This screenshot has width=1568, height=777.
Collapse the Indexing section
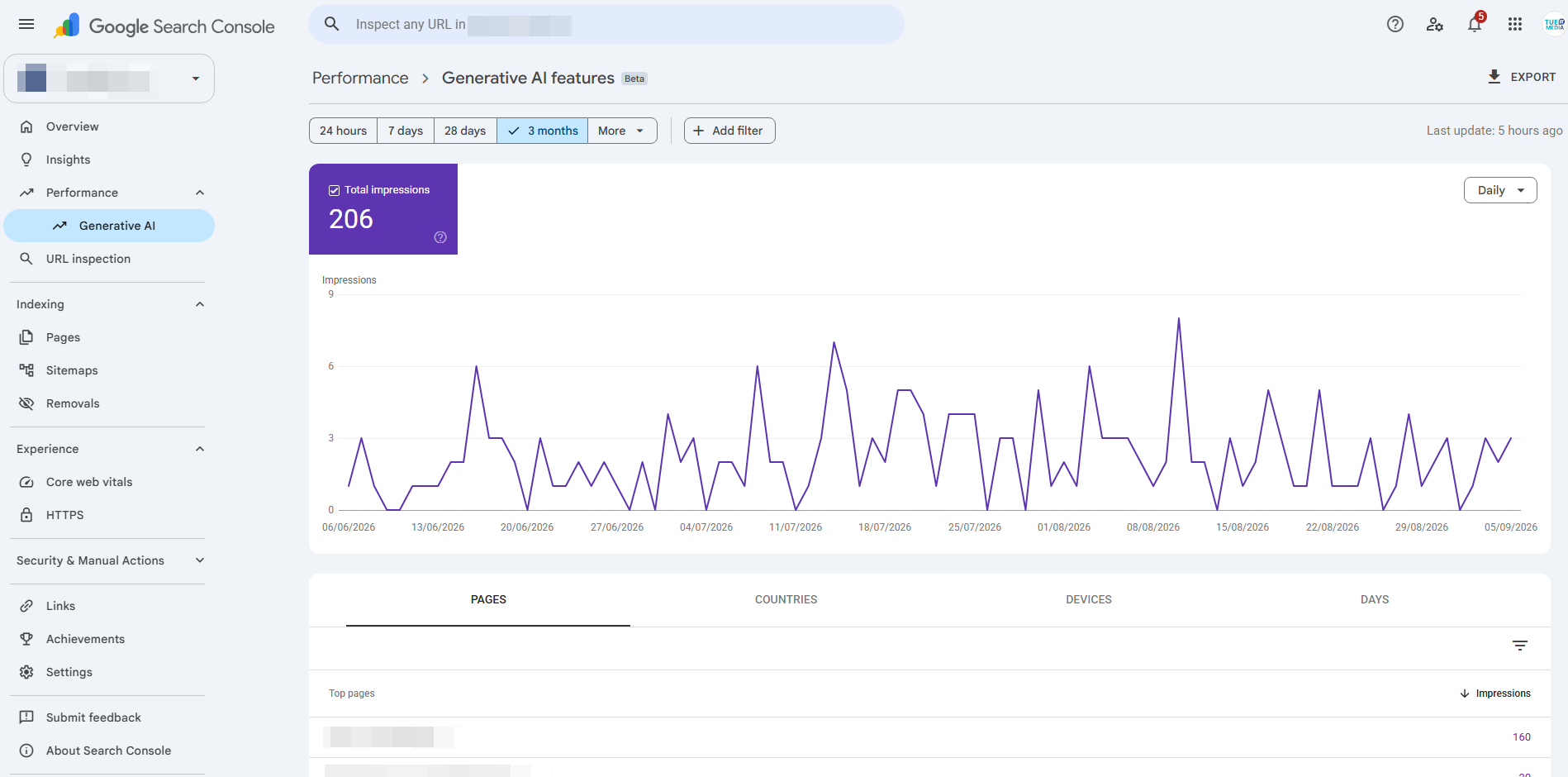click(199, 304)
